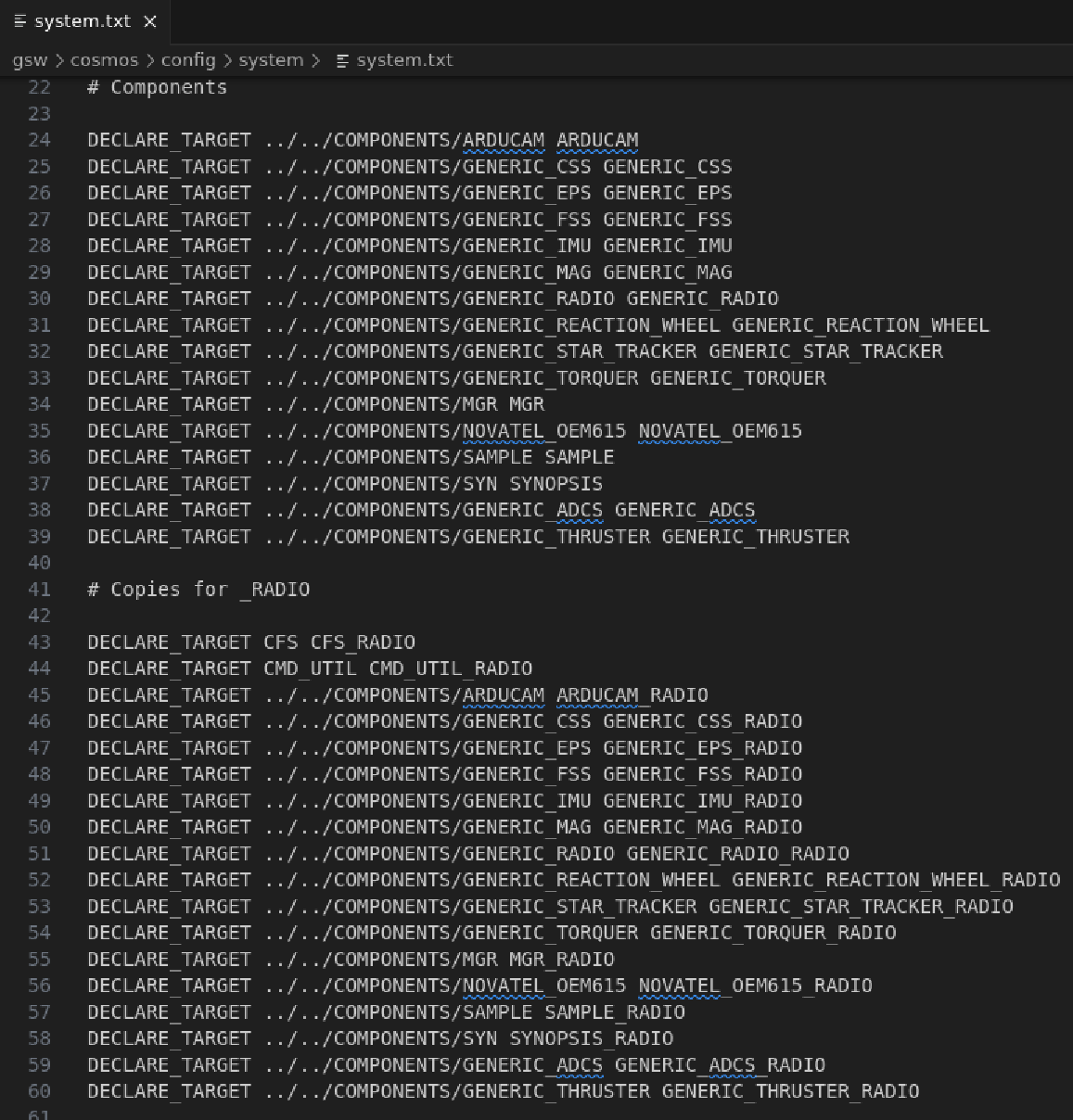Click GENERIC_THRUSTER_RADIO on line 60
Screen dimensions: 1073x1120
791,1091
